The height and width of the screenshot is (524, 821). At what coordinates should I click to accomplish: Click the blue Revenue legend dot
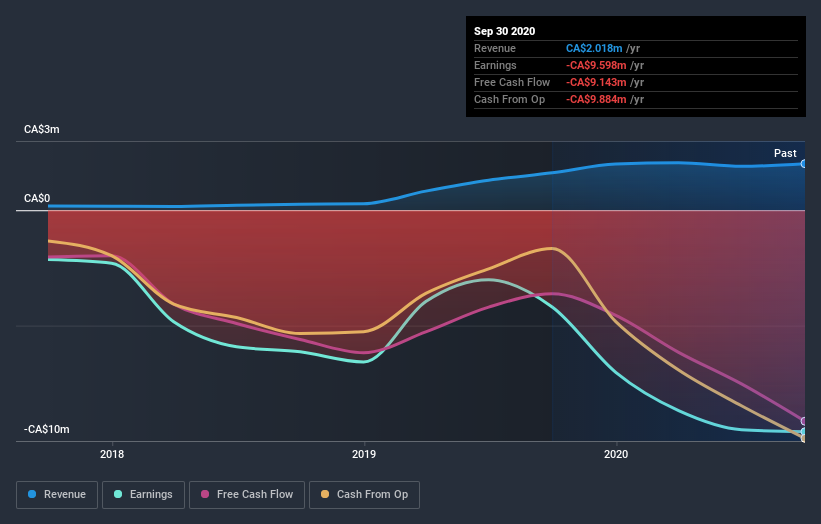tap(32, 494)
